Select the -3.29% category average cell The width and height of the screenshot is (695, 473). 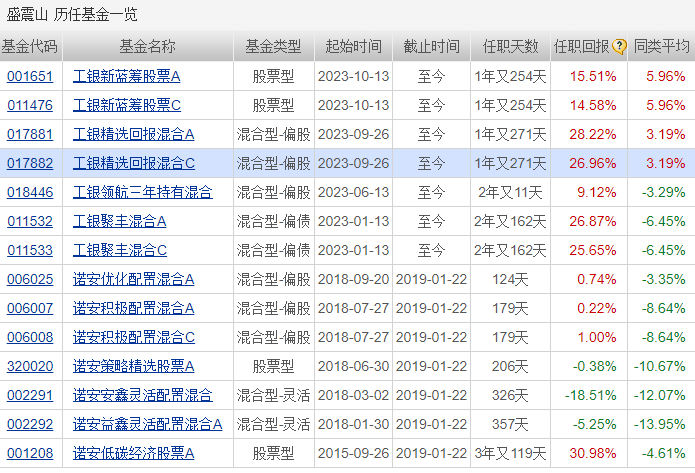click(x=664, y=192)
